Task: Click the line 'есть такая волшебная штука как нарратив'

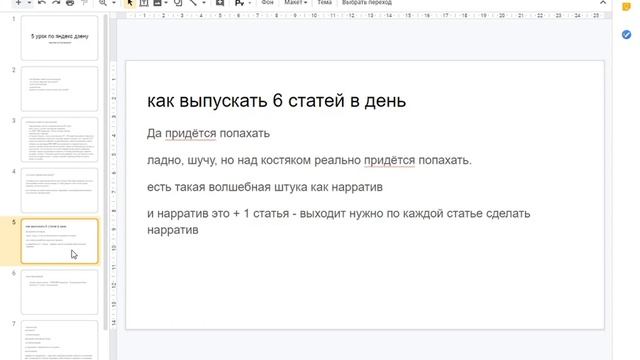Action: click(265, 187)
